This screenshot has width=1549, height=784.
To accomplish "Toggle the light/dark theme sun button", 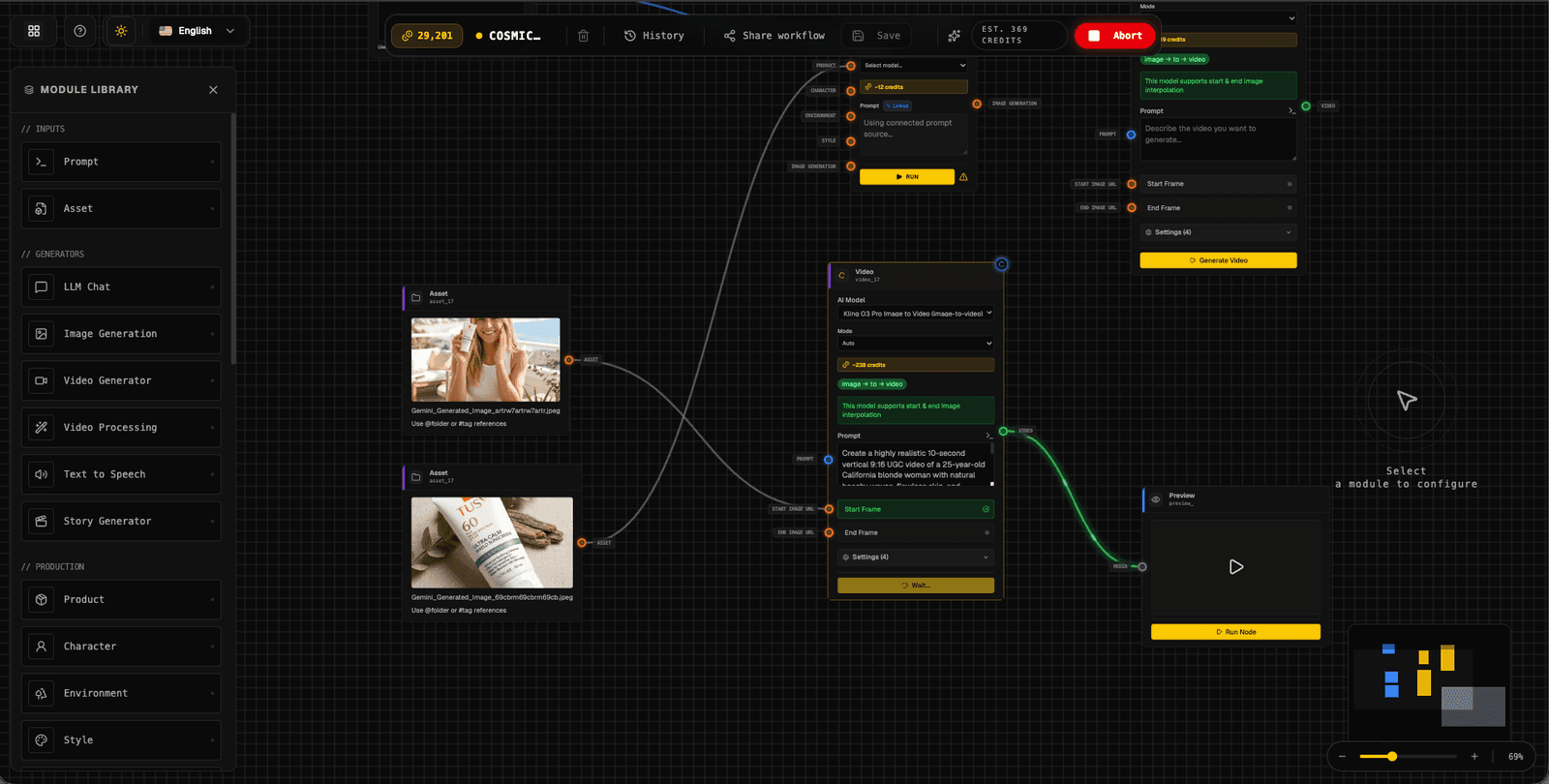I will (121, 31).
